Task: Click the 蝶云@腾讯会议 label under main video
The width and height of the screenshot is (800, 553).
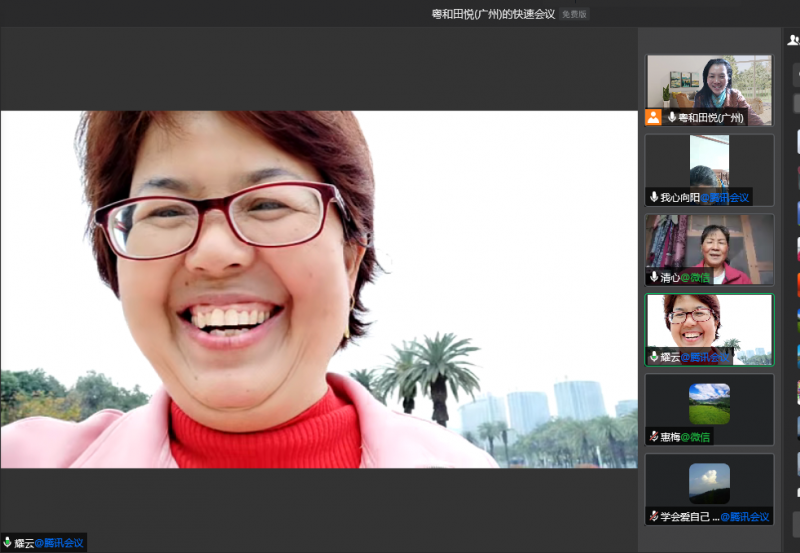Action: [x=49, y=543]
